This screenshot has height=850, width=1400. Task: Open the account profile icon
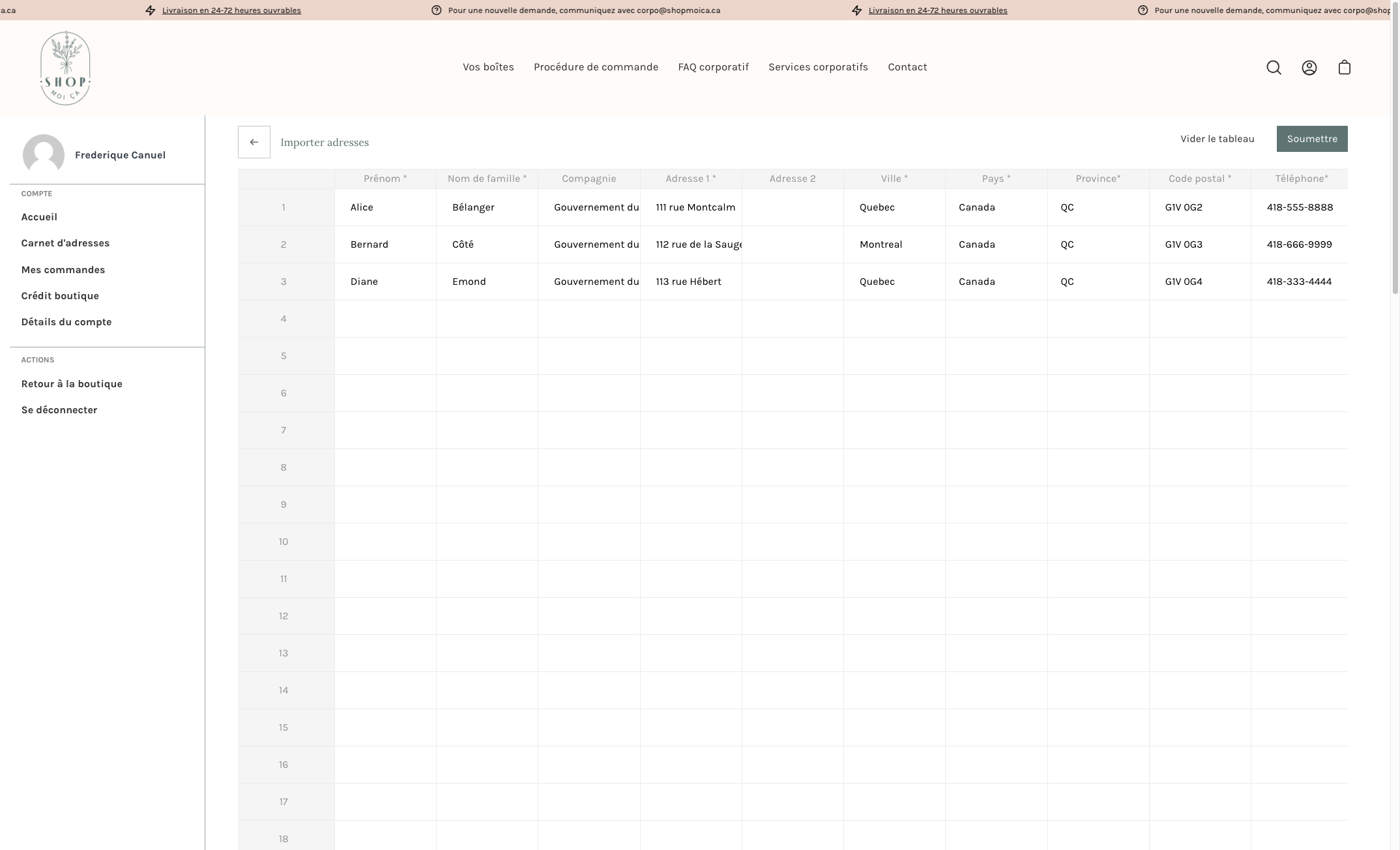[x=1309, y=68]
